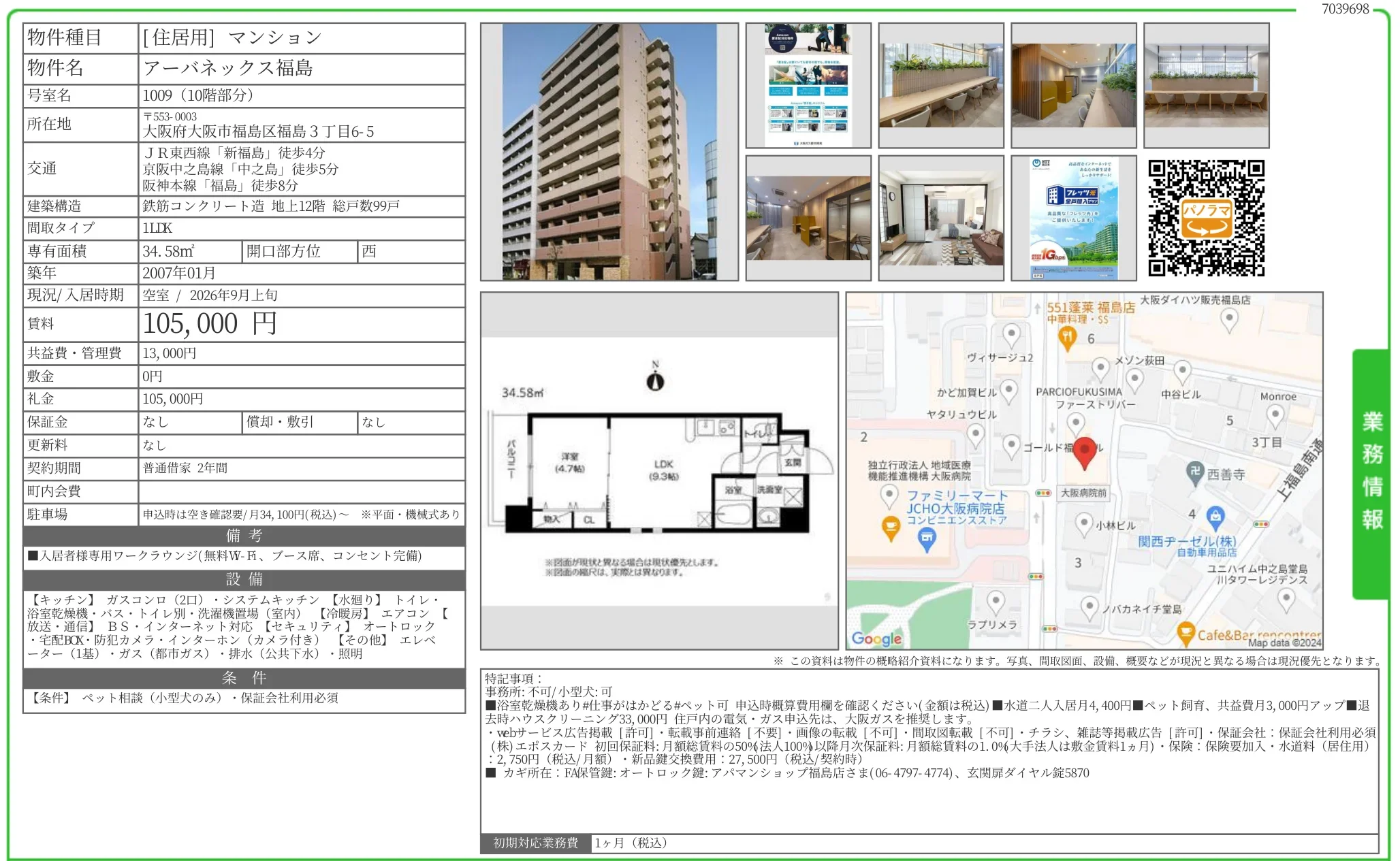This screenshot has height=861, width=1400.
Task: Click the 小林ビル map pin
Action: [1083, 525]
